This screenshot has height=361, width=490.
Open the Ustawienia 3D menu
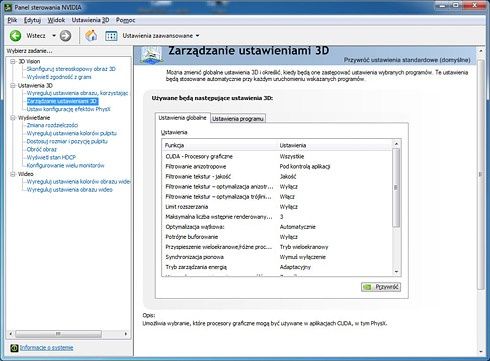[x=90, y=20]
